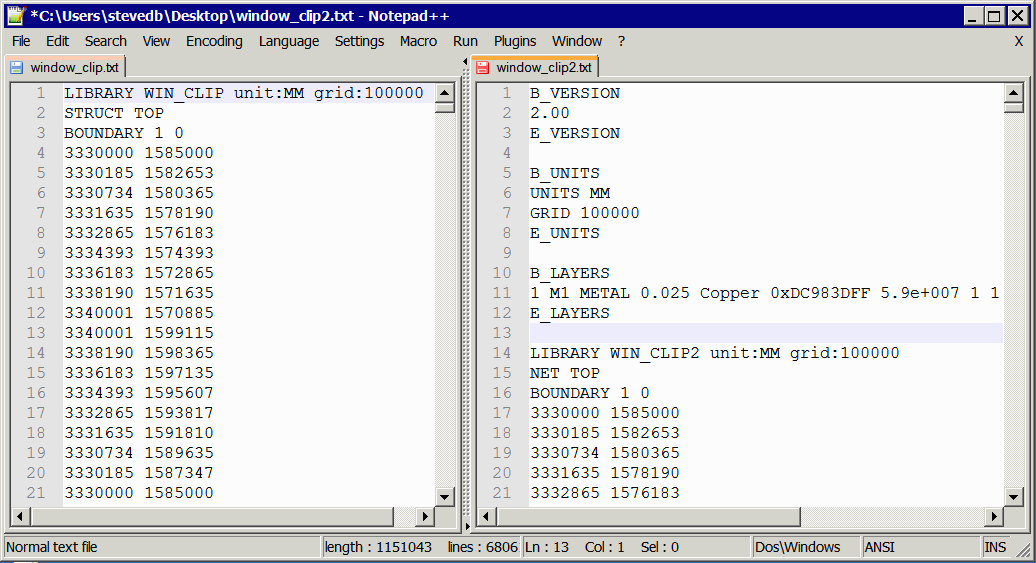Click the red unsaved icon on window_clip2.txt tab

(x=482, y=67)
